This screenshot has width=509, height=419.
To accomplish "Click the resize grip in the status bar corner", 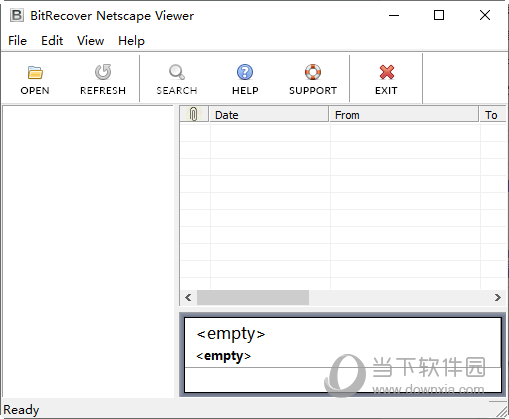I will click(501, 411).
